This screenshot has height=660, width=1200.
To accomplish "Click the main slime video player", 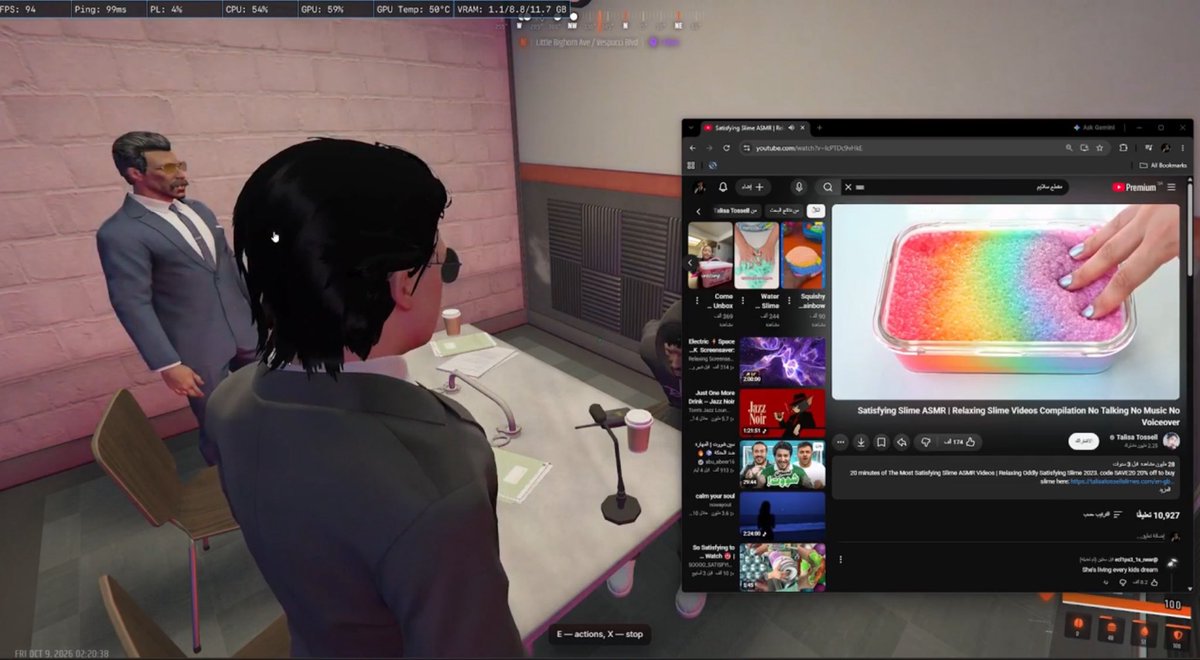I will pyautogui.click(x=1005, y=302).
